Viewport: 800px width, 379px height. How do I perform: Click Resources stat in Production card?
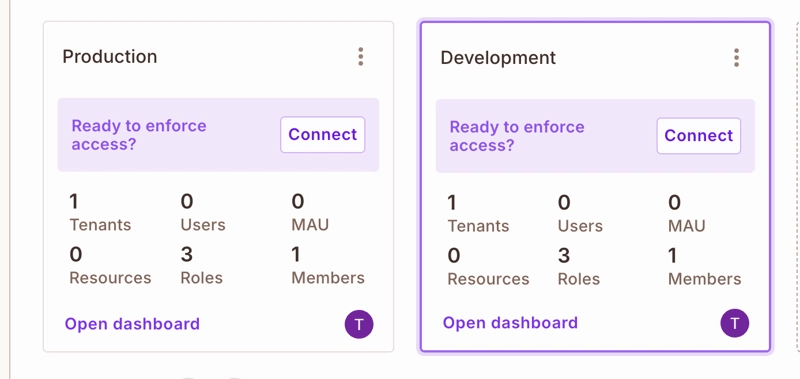[110, 265]
